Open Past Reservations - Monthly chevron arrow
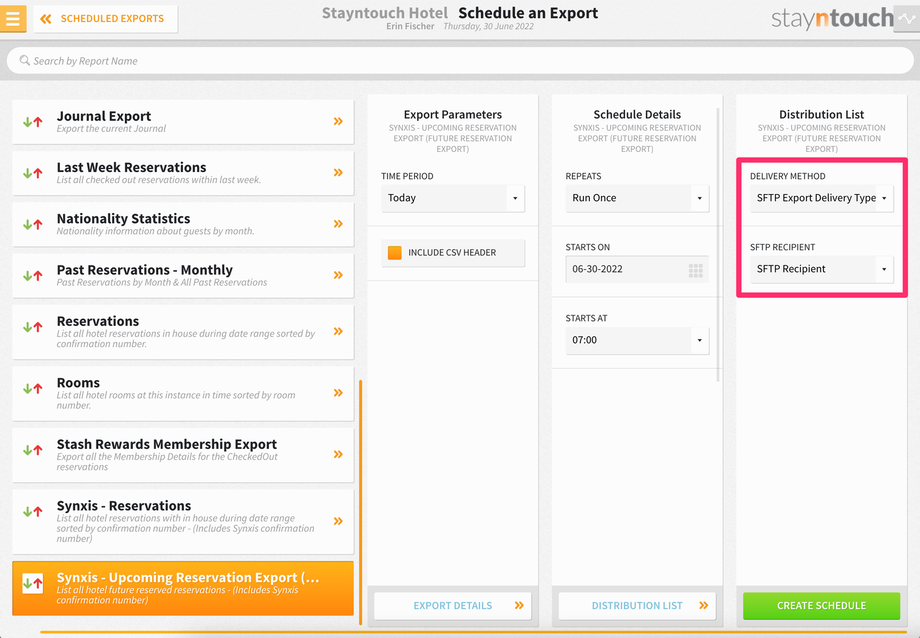The width and height of the screenshot is (920, 638). coord(339,275)
